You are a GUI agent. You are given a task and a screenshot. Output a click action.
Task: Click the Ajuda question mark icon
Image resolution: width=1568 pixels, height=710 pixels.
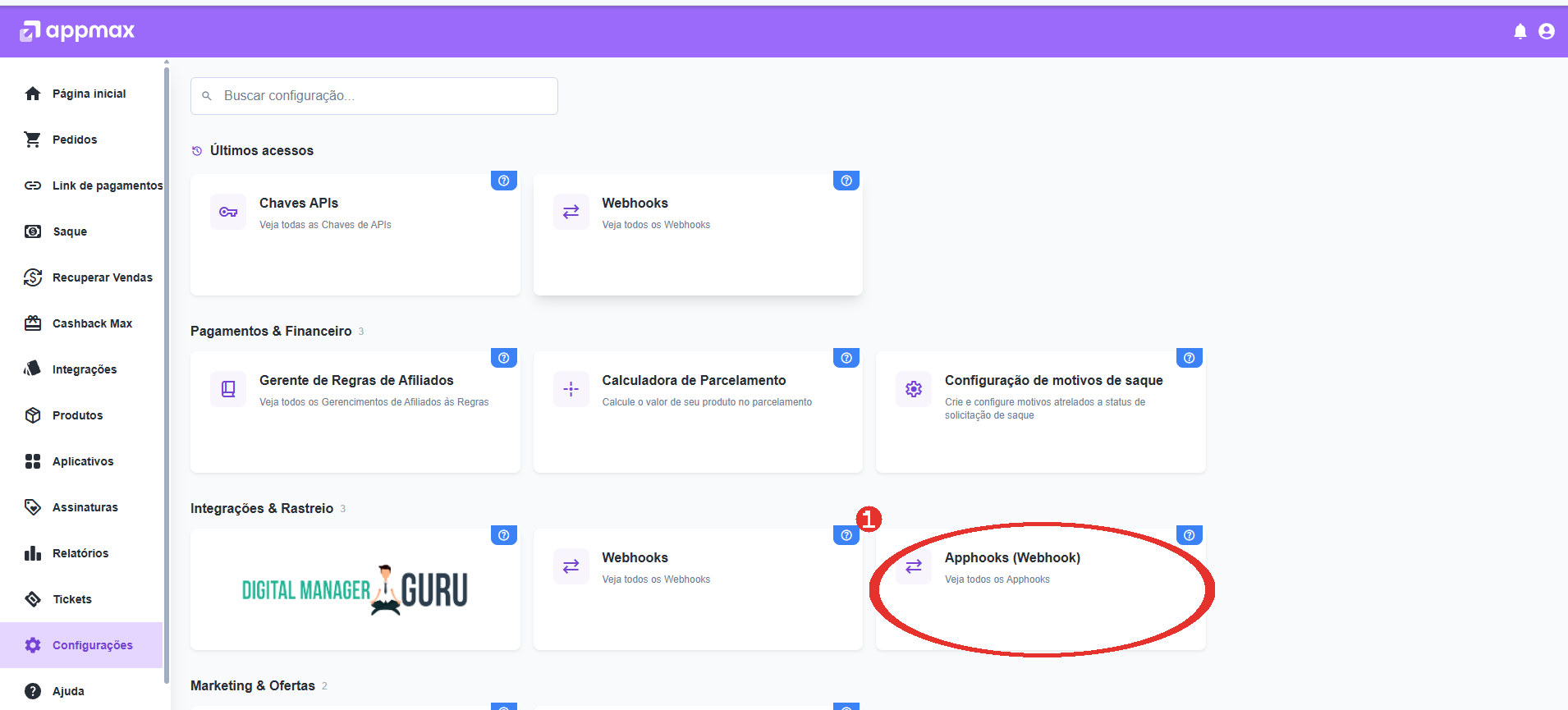pyautogui.click(x=33, y=691)
